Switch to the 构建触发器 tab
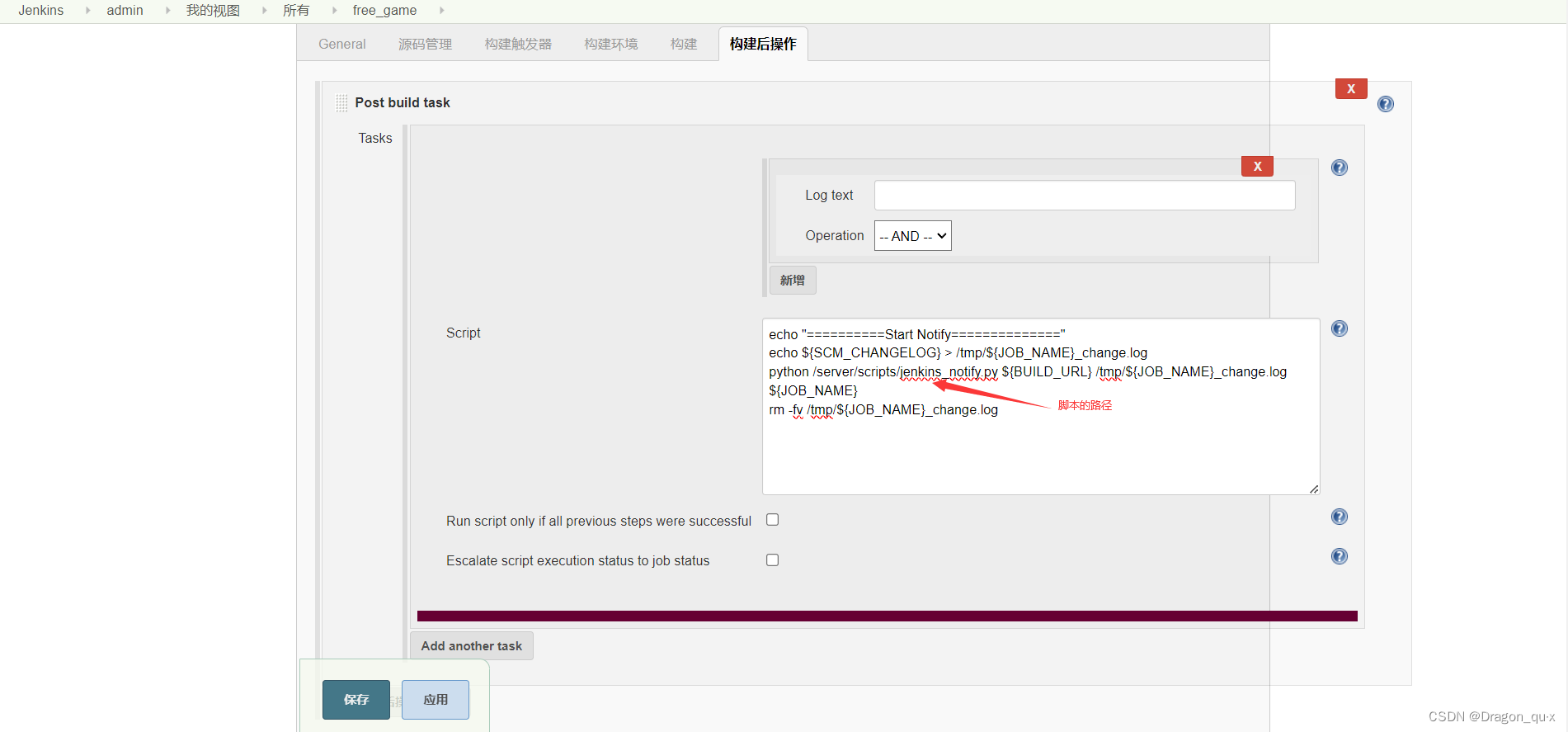The image size is (1568, 732). 518,44
